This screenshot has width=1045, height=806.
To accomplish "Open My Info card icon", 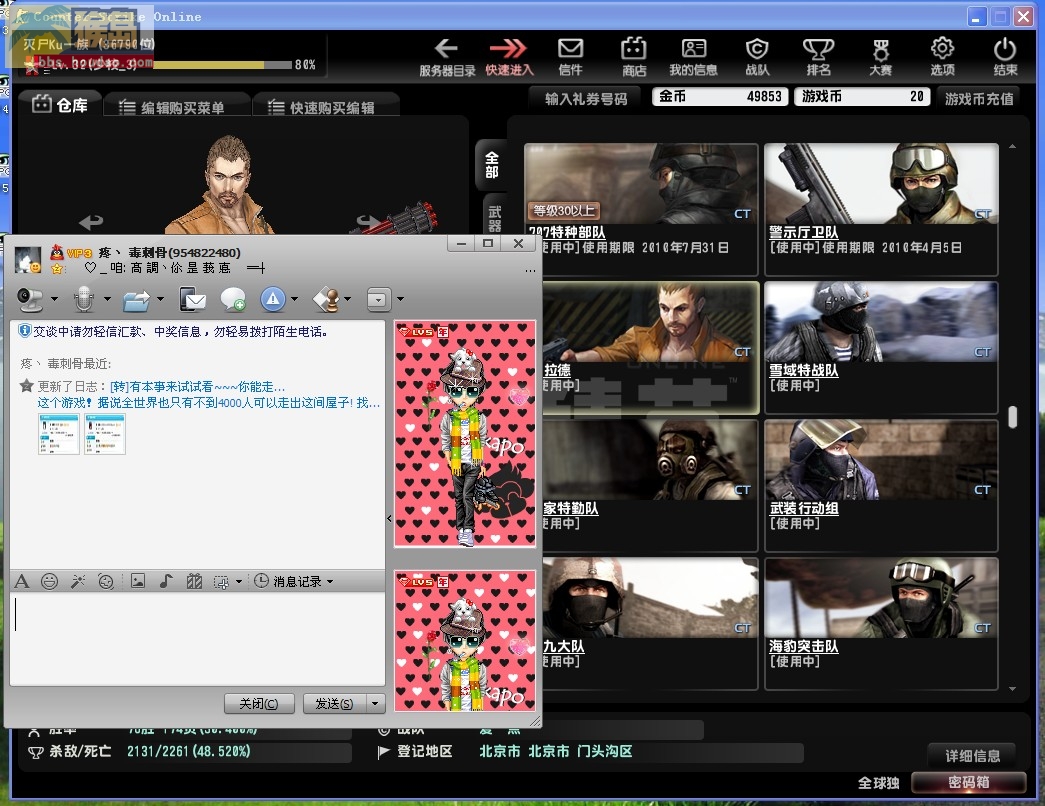I will (x=694, y=49).
